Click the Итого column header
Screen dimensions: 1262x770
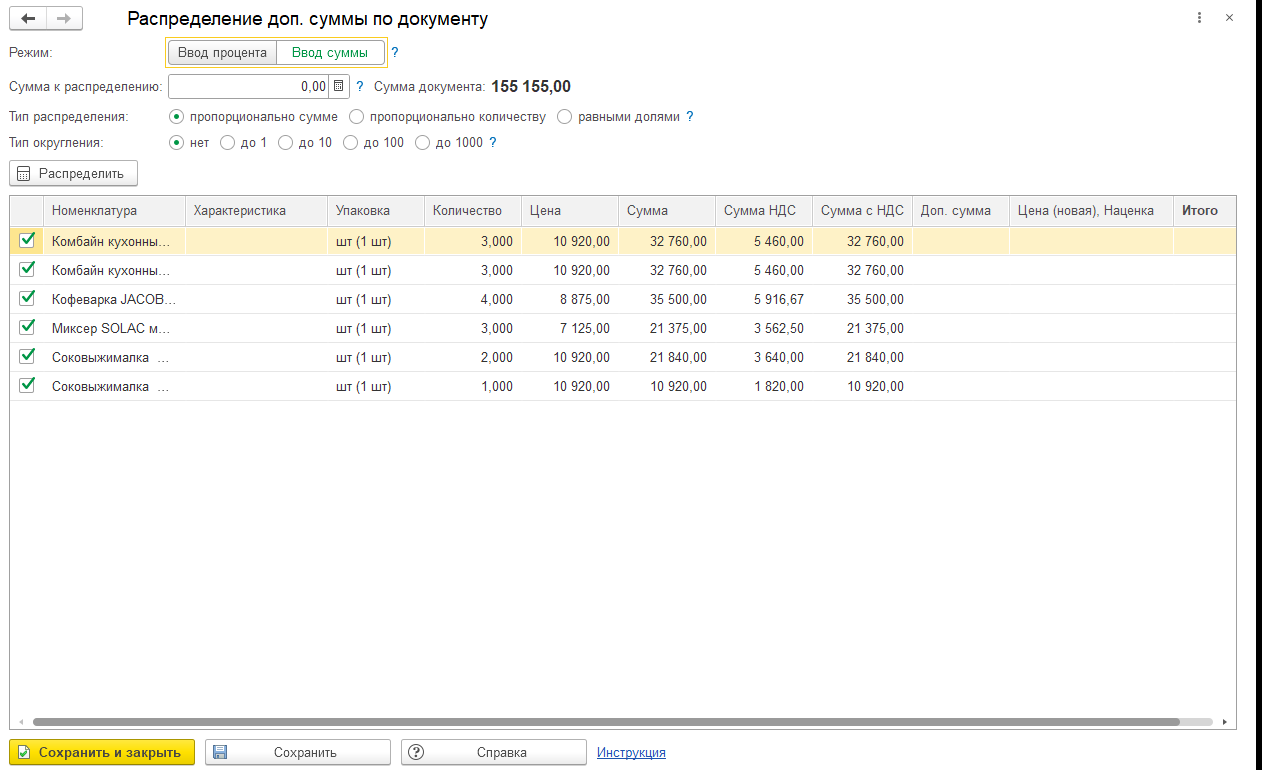click(x=1204, y=211)
